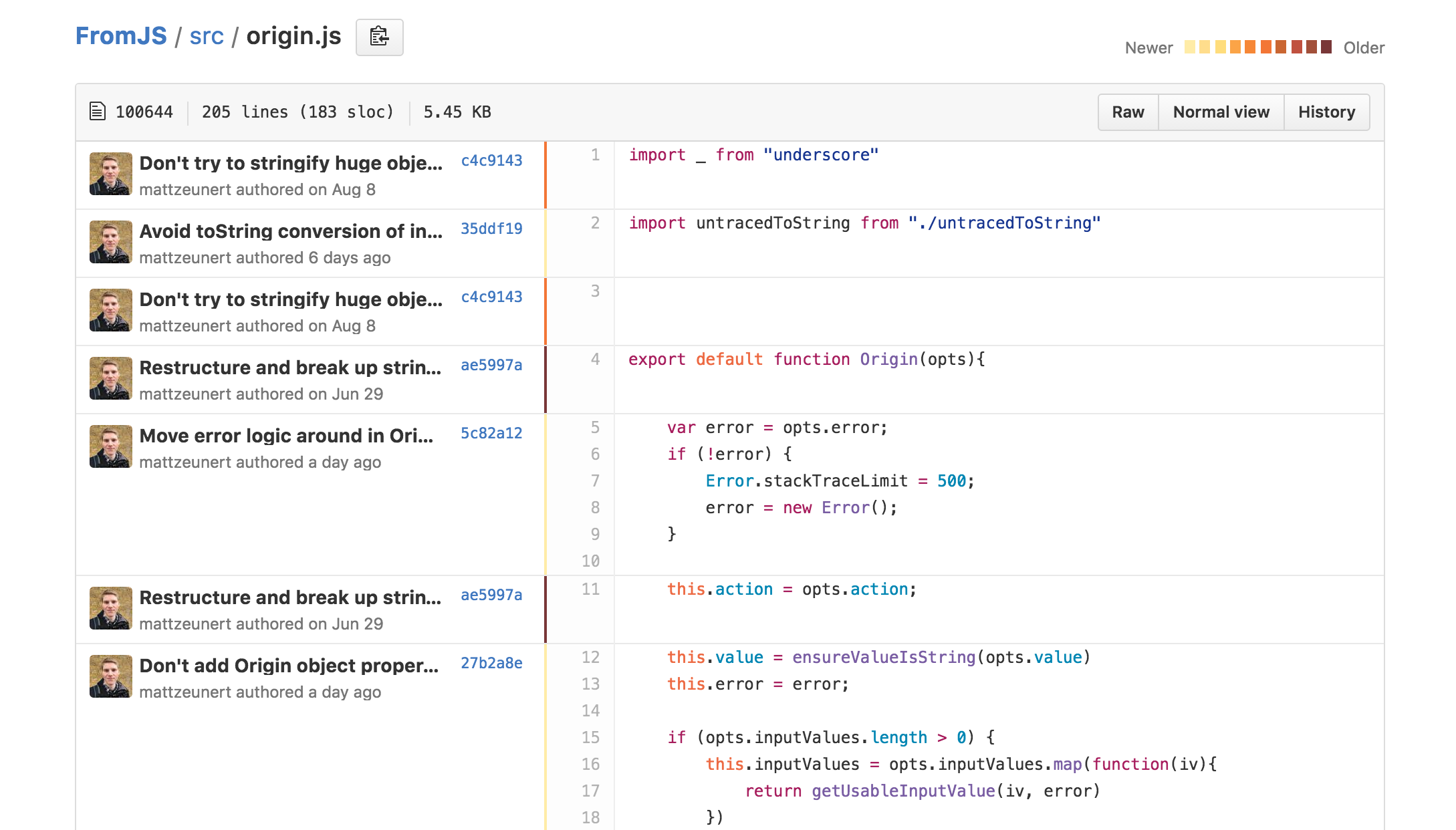Click commit hash 5c82a12 link
1456x830 pixels.
click(492, 433)
